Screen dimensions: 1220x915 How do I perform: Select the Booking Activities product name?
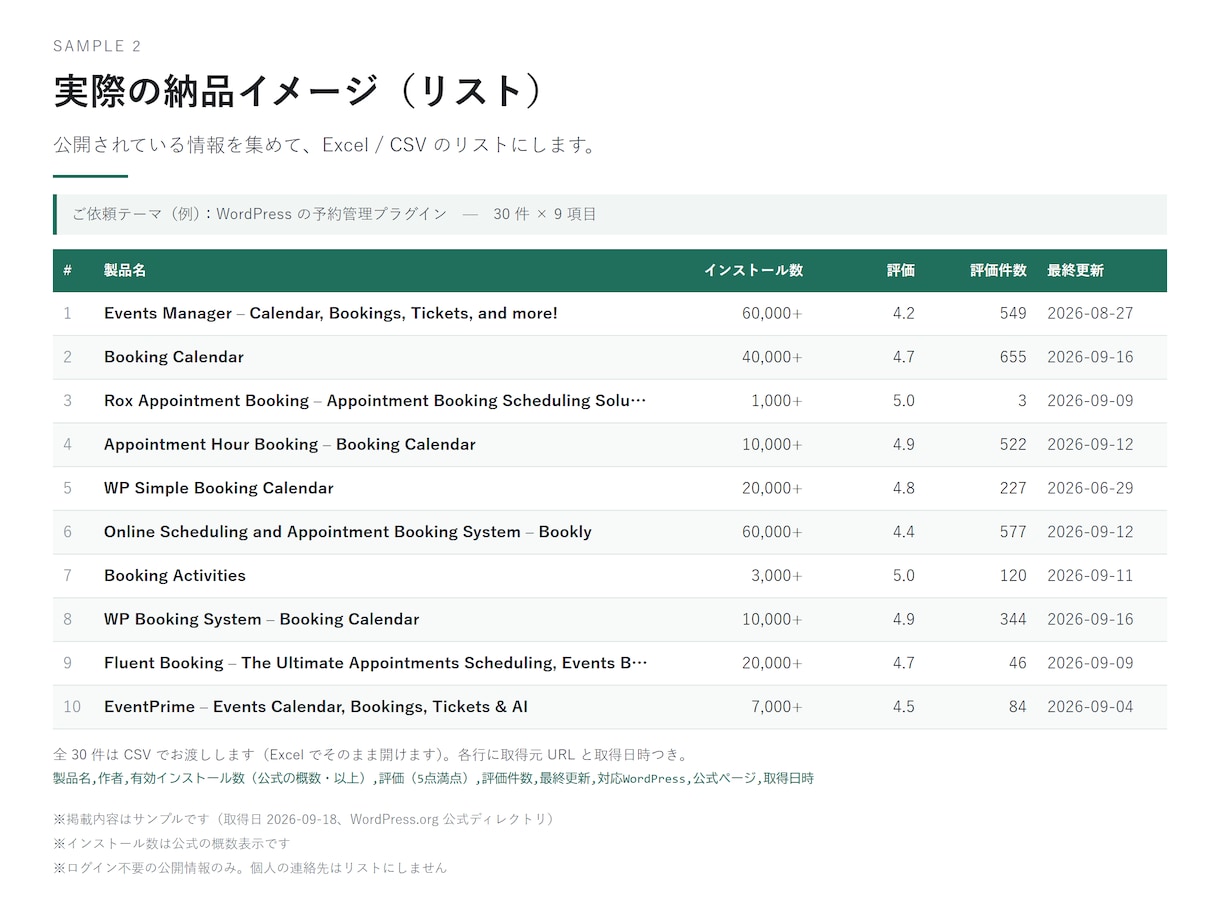[x=175, y=576]
